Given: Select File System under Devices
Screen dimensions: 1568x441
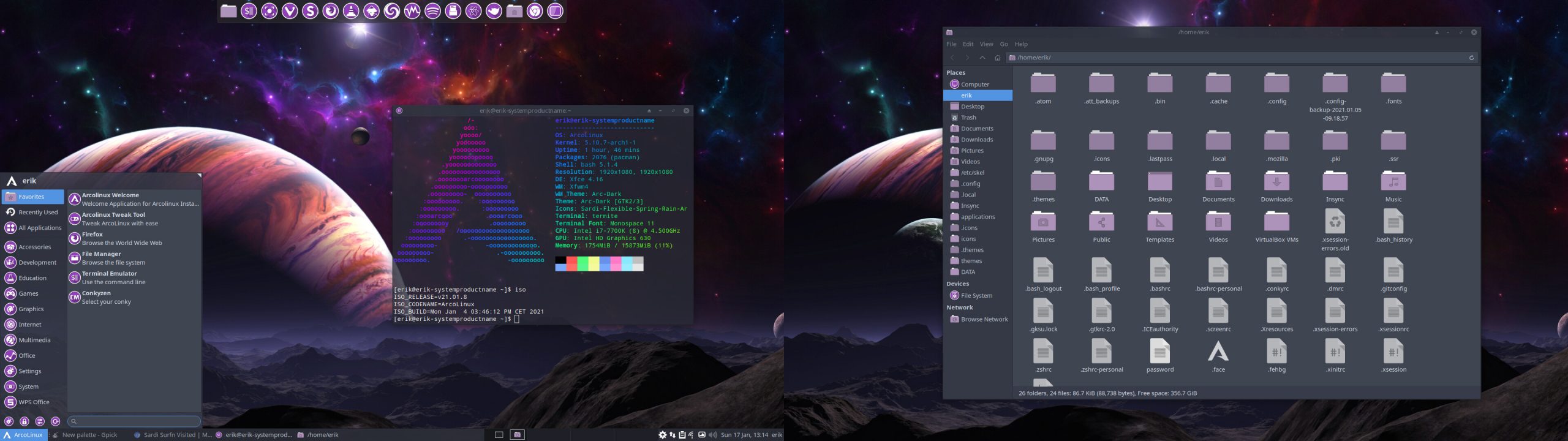Looking at the screenshot, I should pyautogui.click(x=978, y=295).
